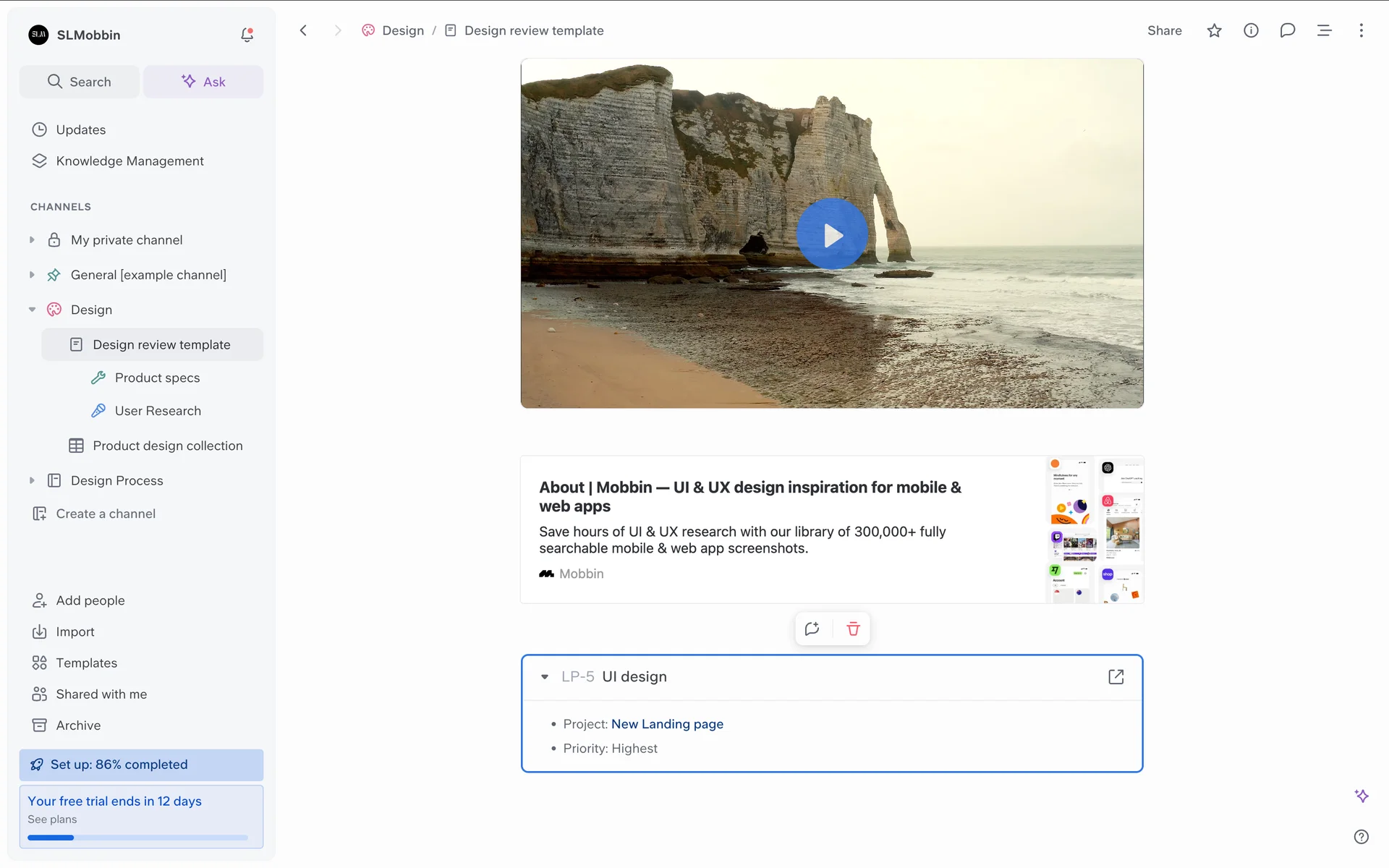The image size is (1389, 868).
Task: Open the New Landing page project link
Action: 666,724
